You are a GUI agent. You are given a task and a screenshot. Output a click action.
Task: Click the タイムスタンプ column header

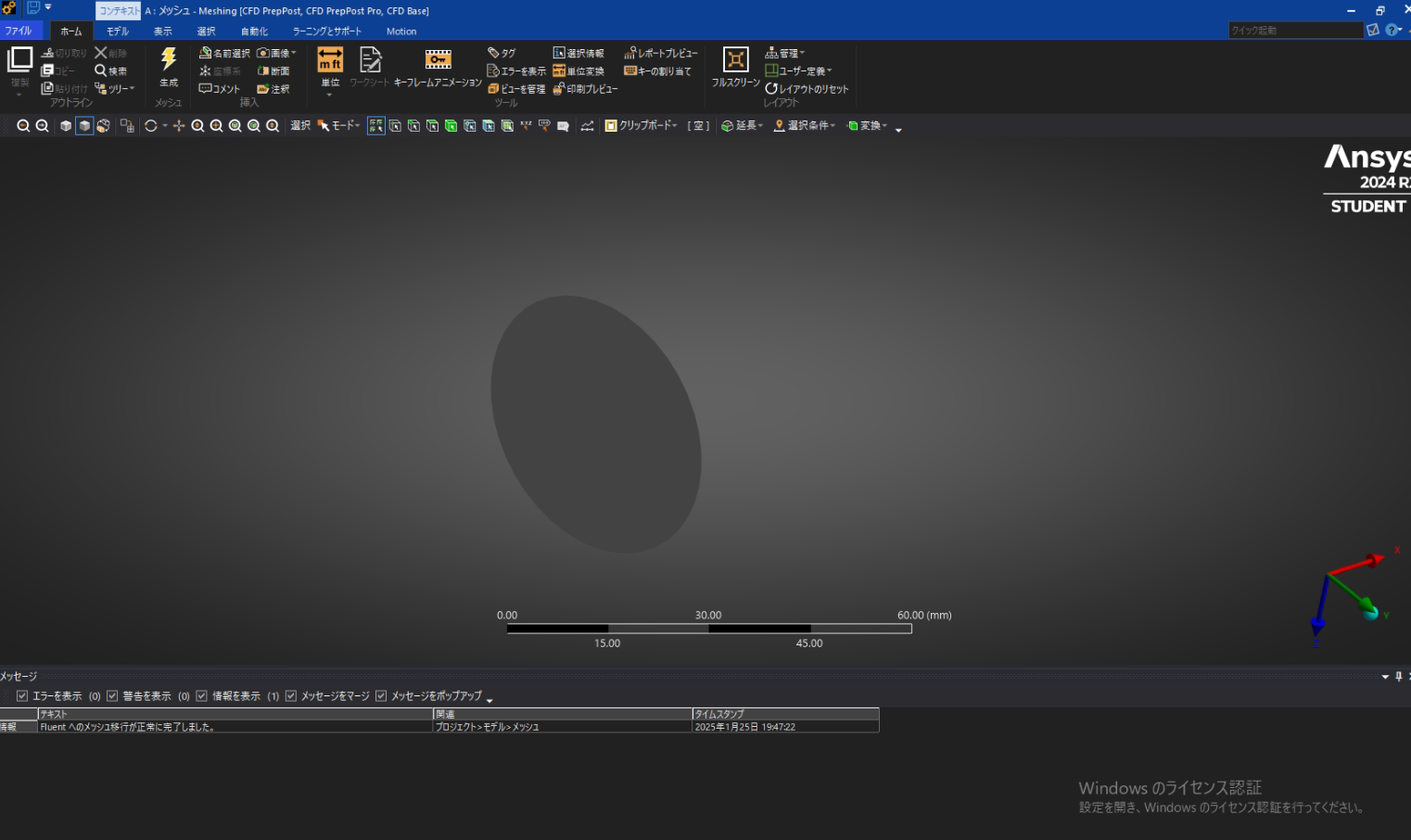click(785, 714)
